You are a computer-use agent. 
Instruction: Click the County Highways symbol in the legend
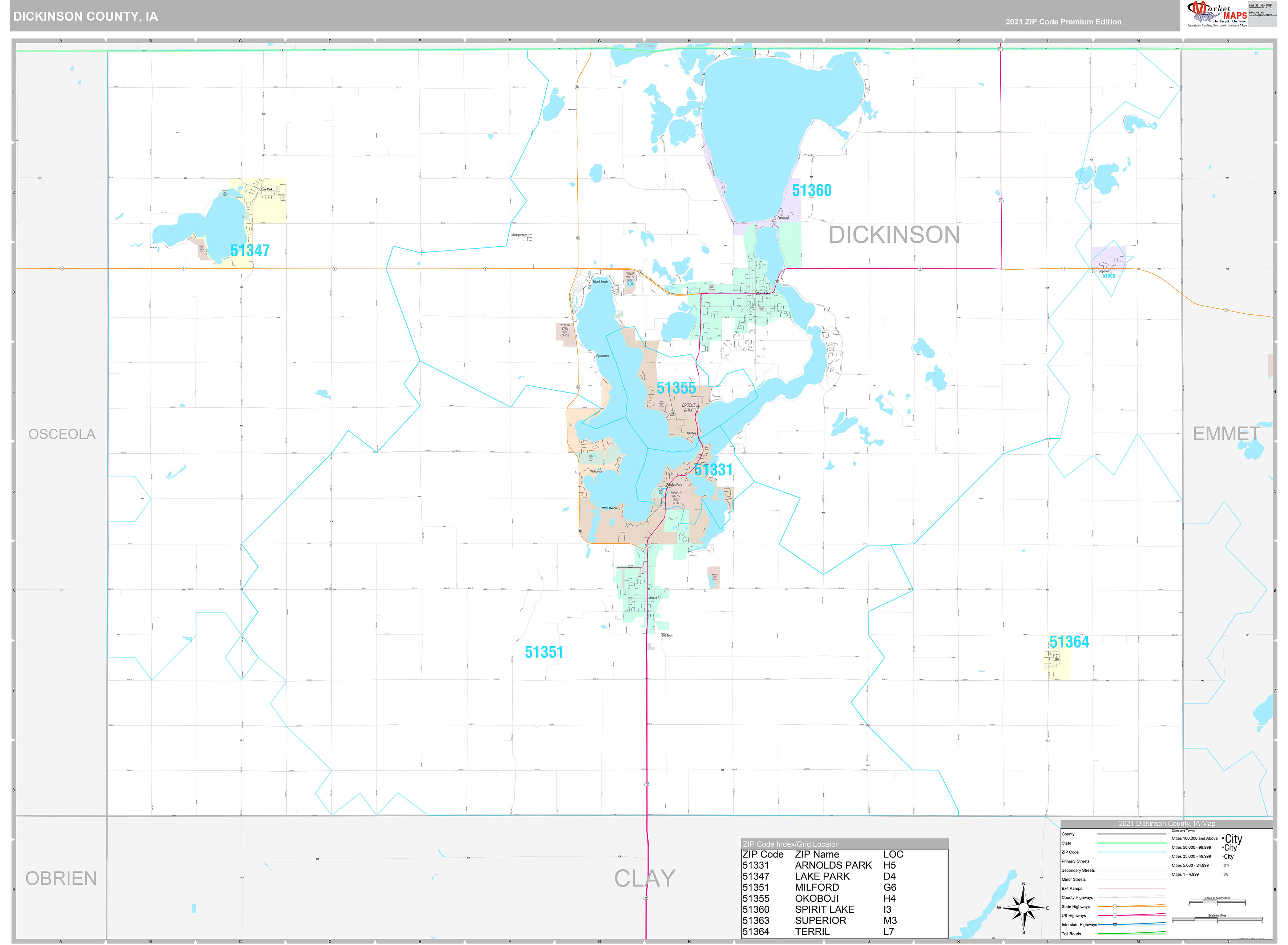point(1115,897)
